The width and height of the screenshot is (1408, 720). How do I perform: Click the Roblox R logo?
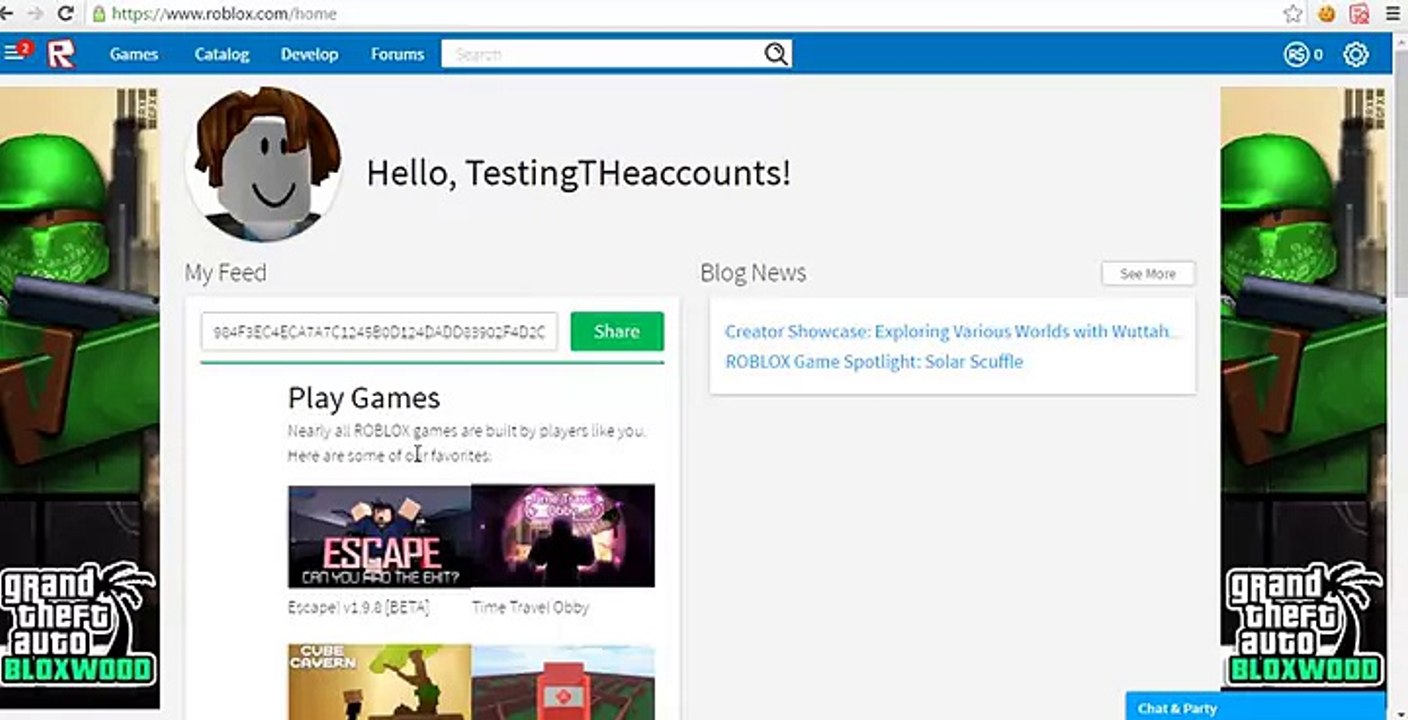pyautogui.click(x=61, y=54)
